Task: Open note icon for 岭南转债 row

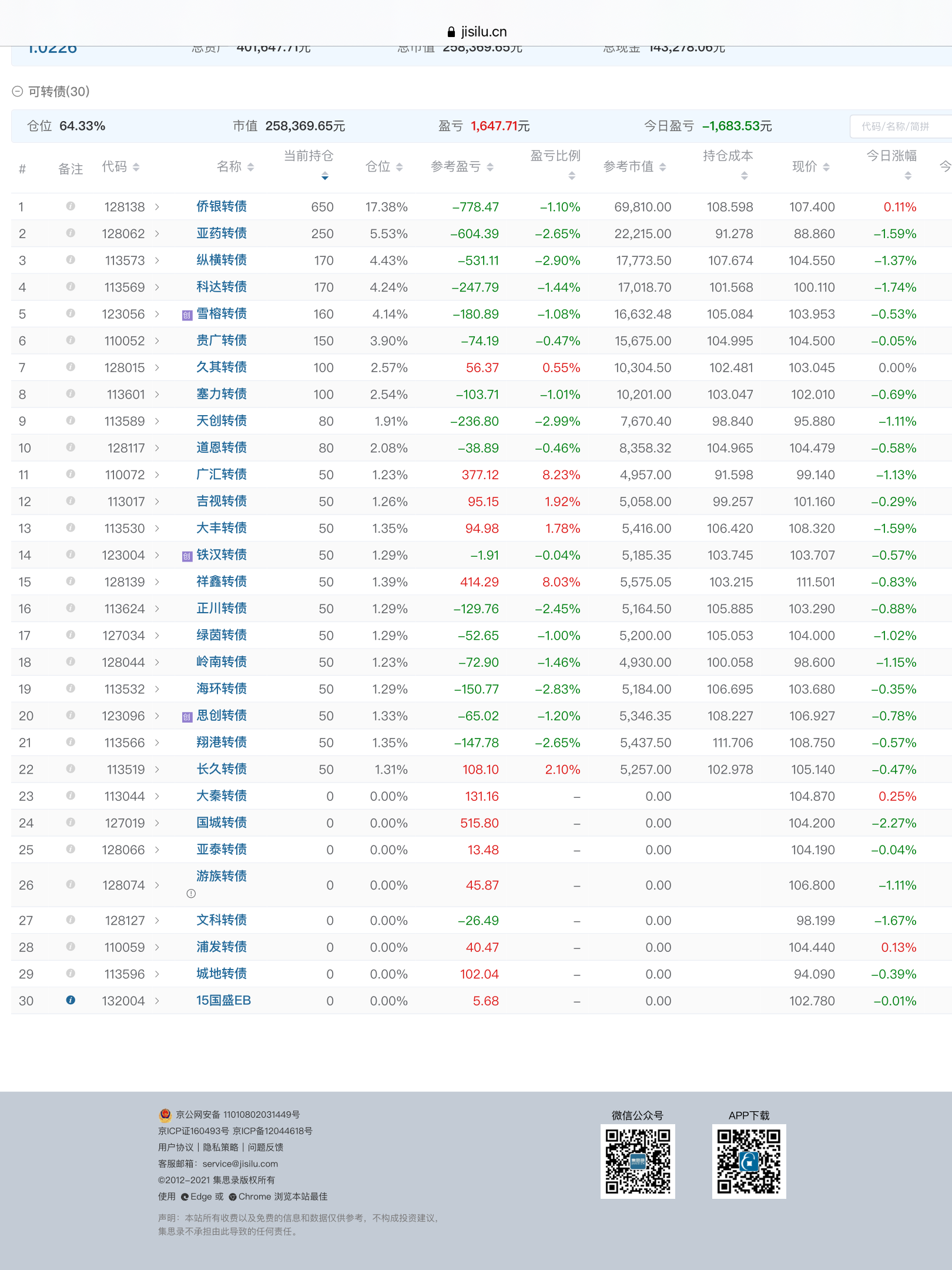Action: [x=71, y=661]
